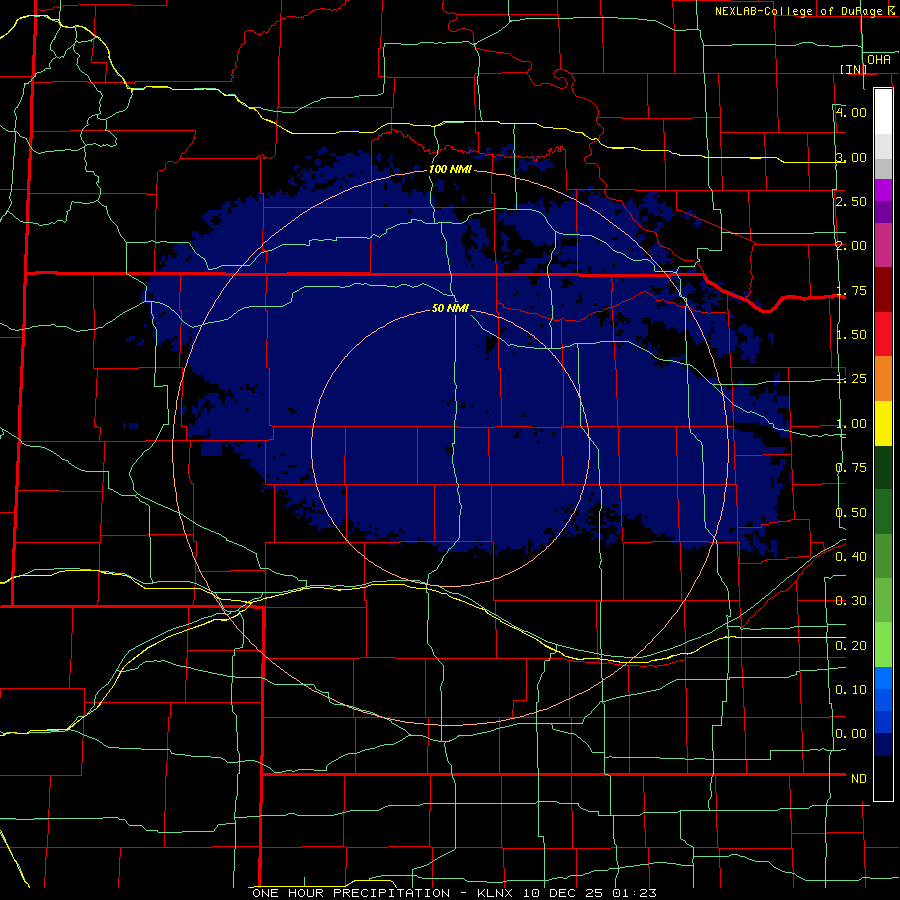
Task: Click the ND legend label
Action: [x=859, y=778]
